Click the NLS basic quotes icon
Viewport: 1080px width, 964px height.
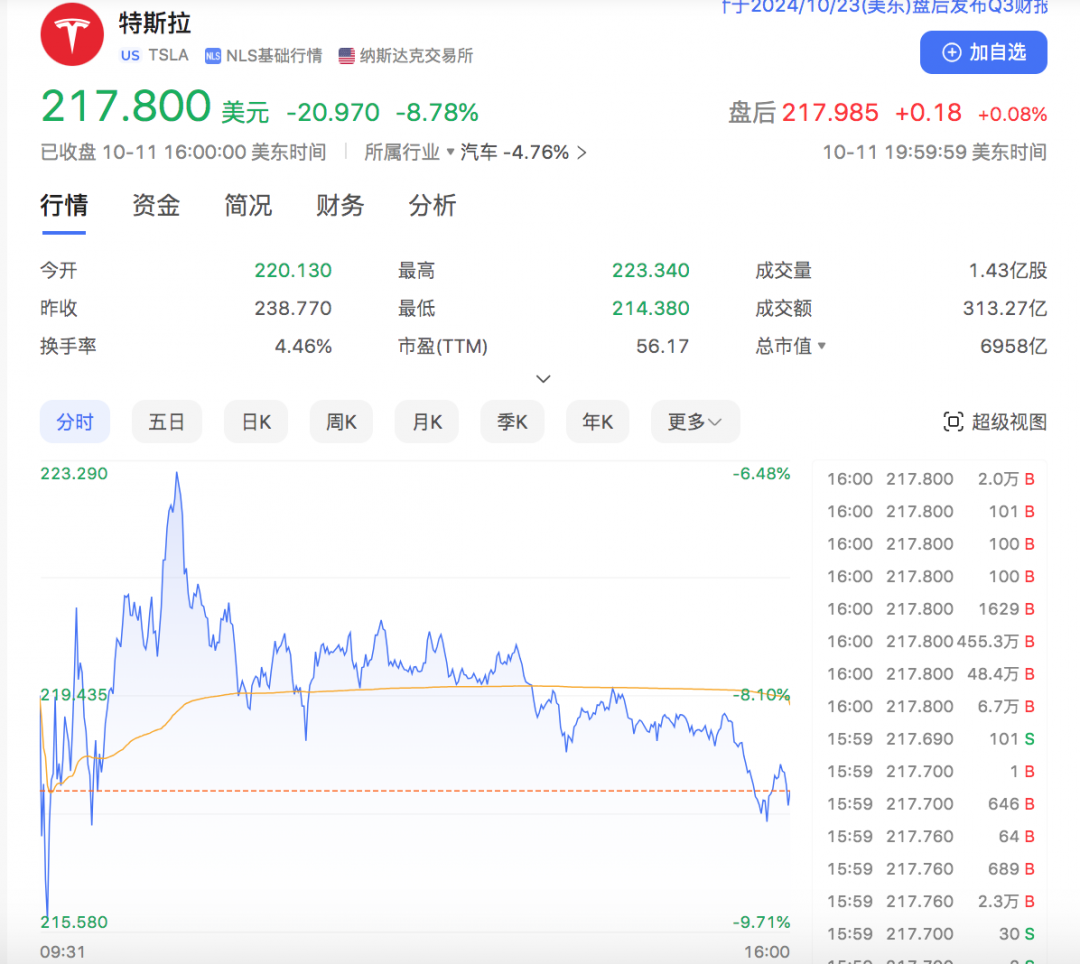[212, 56]
